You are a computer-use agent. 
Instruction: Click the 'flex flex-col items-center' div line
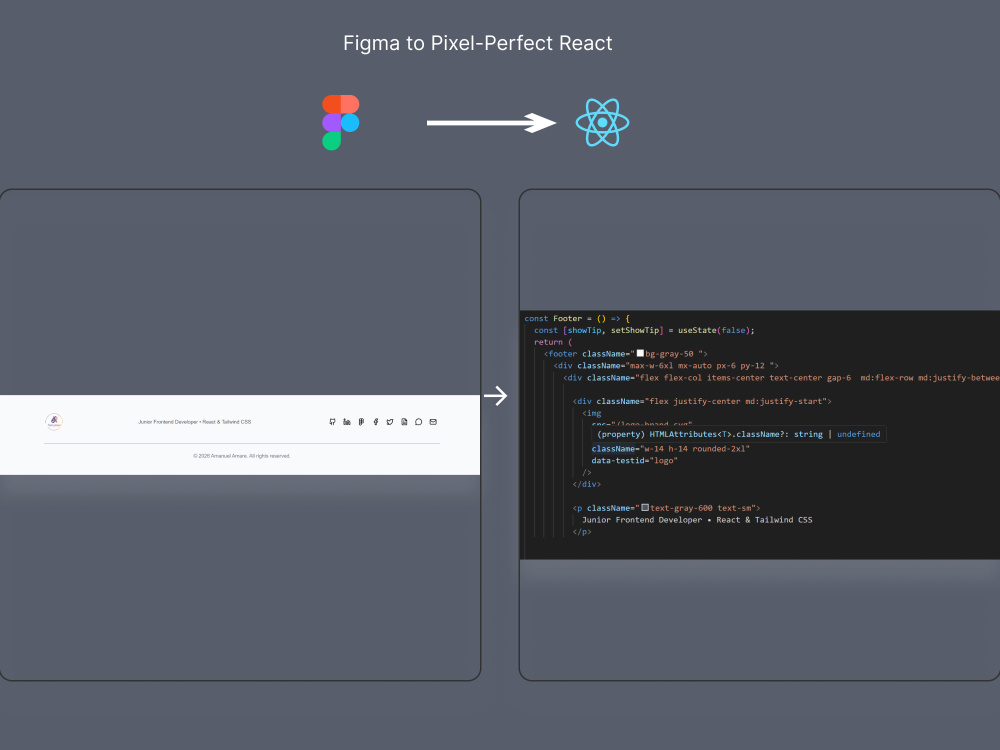click(781, 378)
